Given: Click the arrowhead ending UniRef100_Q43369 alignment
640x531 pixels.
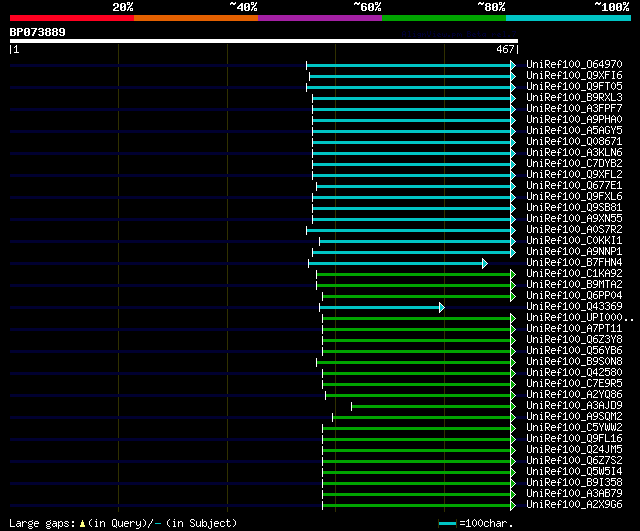Looking at the screenshot, I should (442, 308).
